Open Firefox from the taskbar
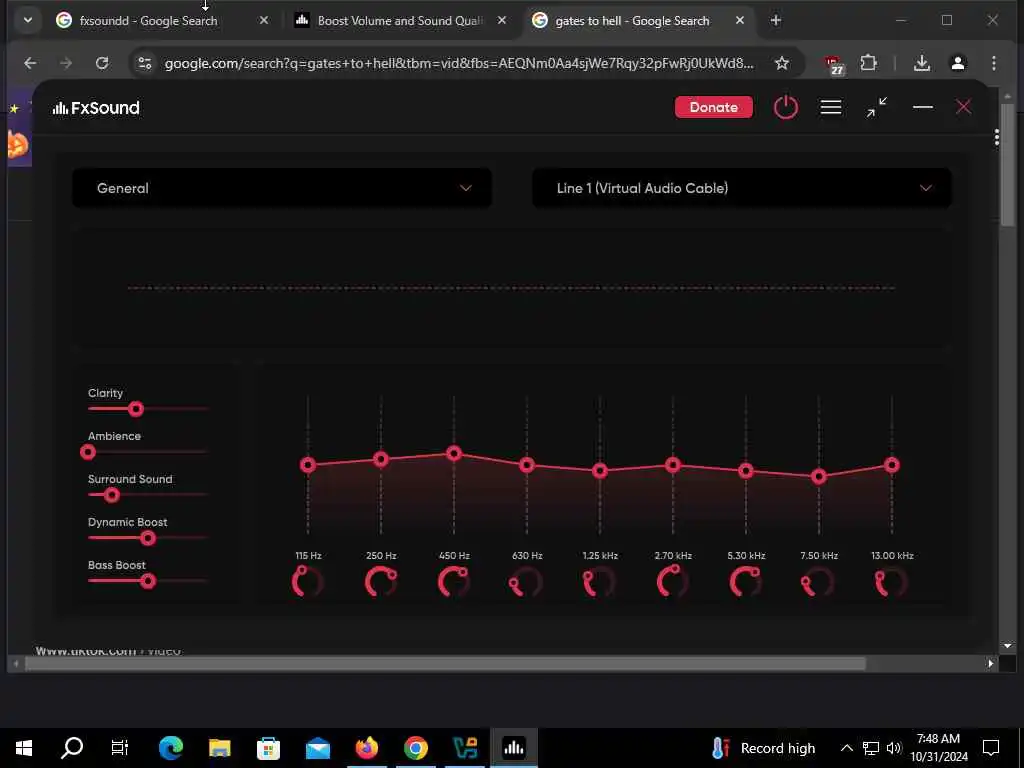This screenshot has width=1024, height=768. [367, 748]
